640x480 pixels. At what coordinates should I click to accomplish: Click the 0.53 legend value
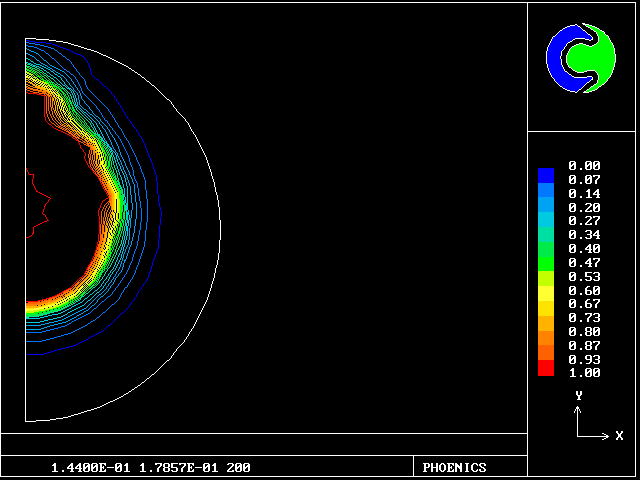point(584,276)
